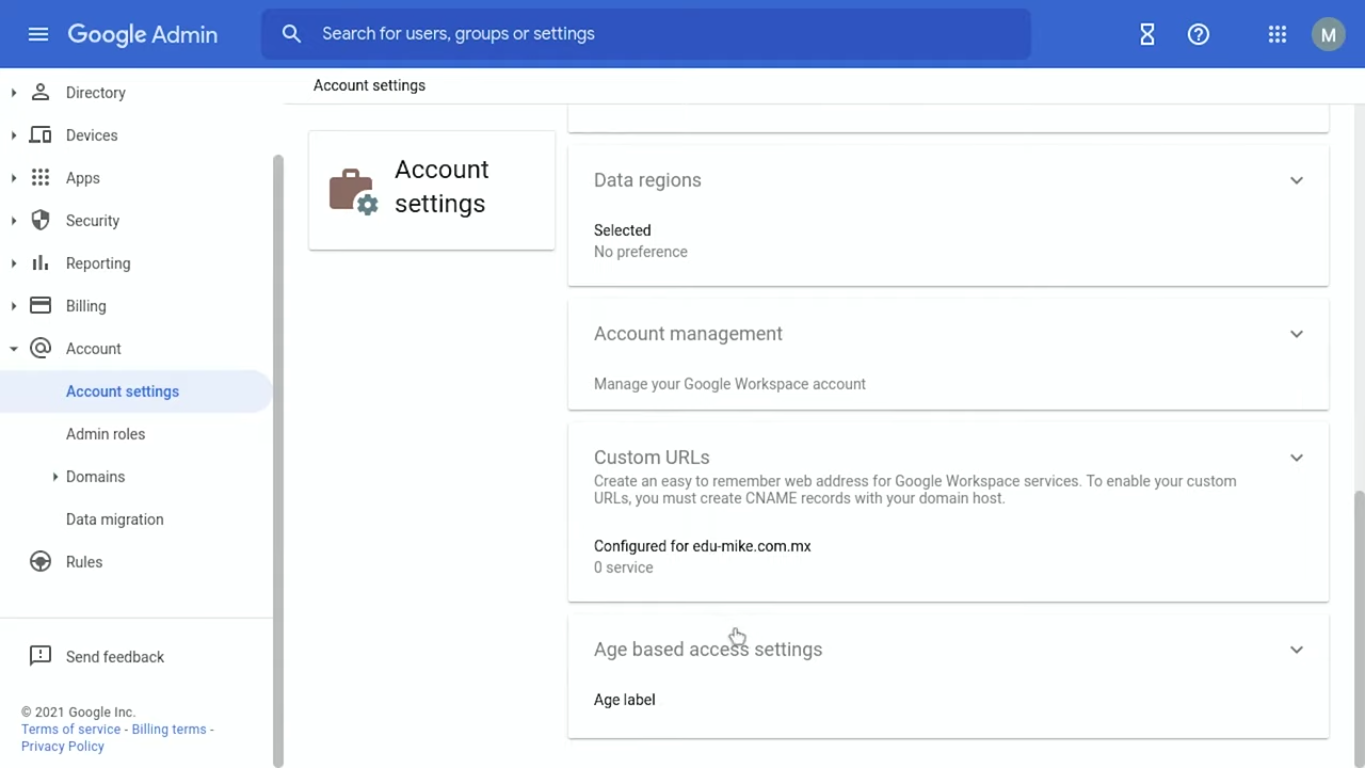
Task: Expand the Security tree arrow
Action: (x=13, y=220)
